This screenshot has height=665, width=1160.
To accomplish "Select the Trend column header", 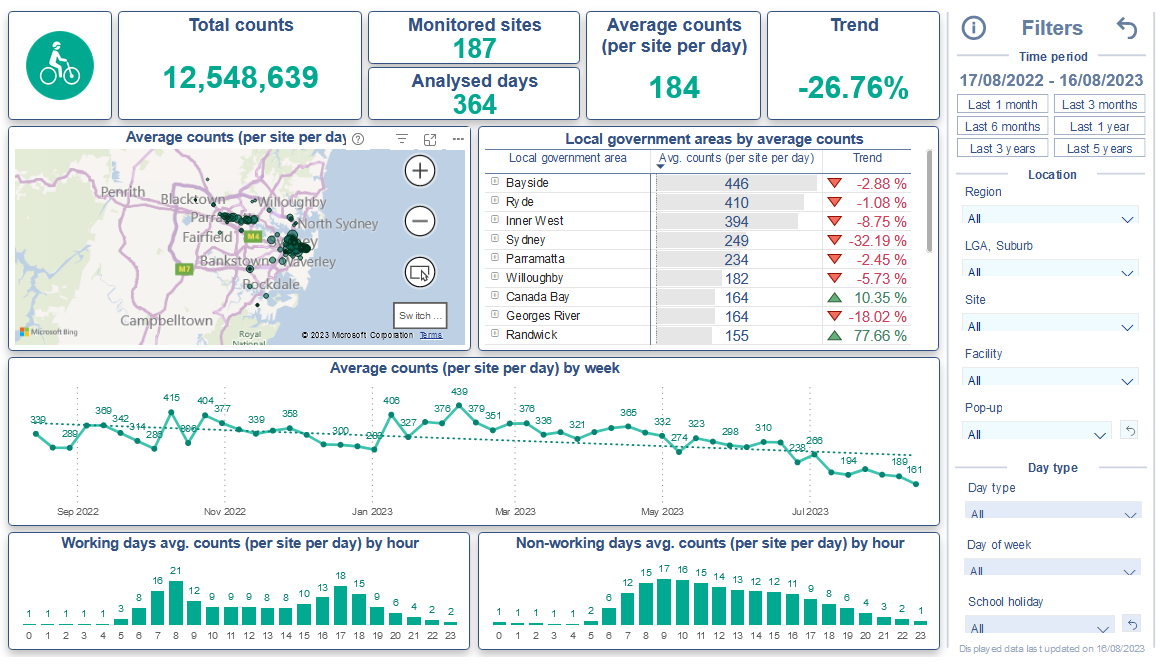I will tap(867, 158).
